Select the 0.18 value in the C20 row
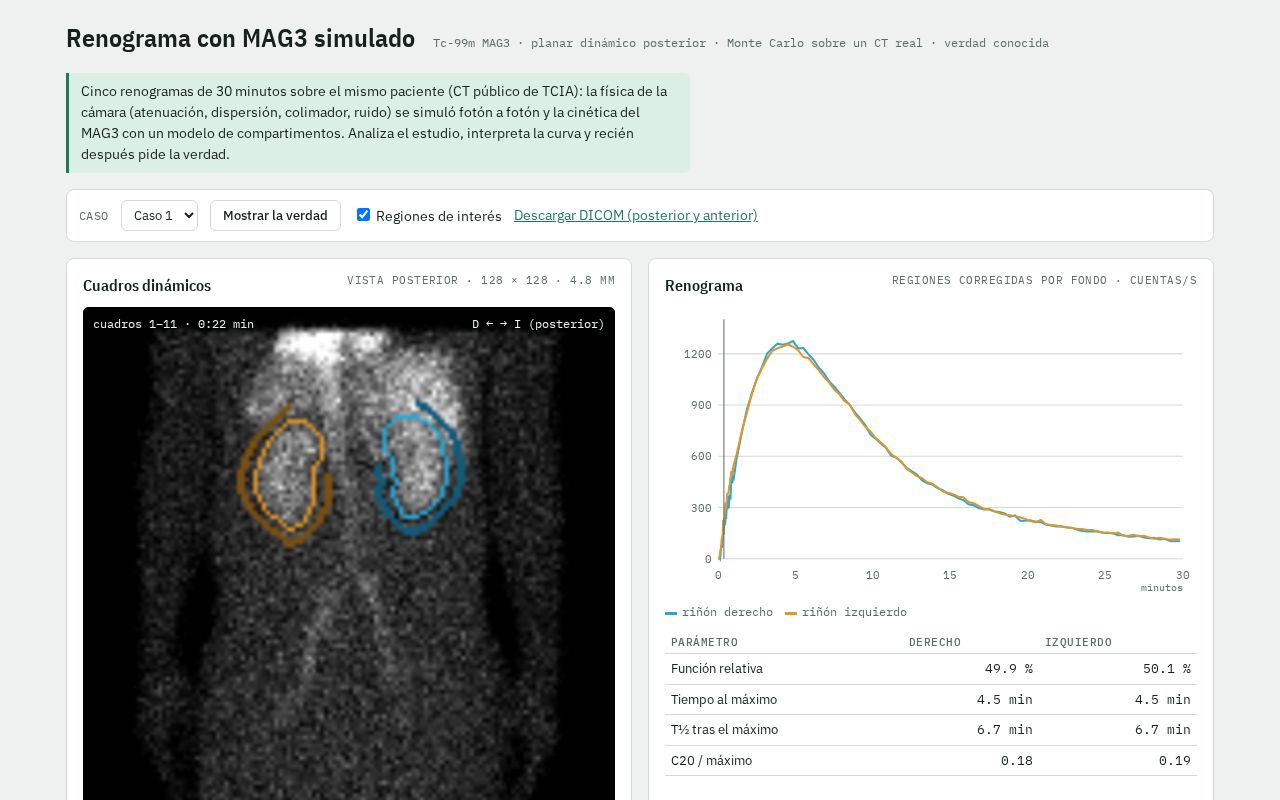Image resolution: width=1280 pixels, height=800 pixels. click(x=1017, y=761)
